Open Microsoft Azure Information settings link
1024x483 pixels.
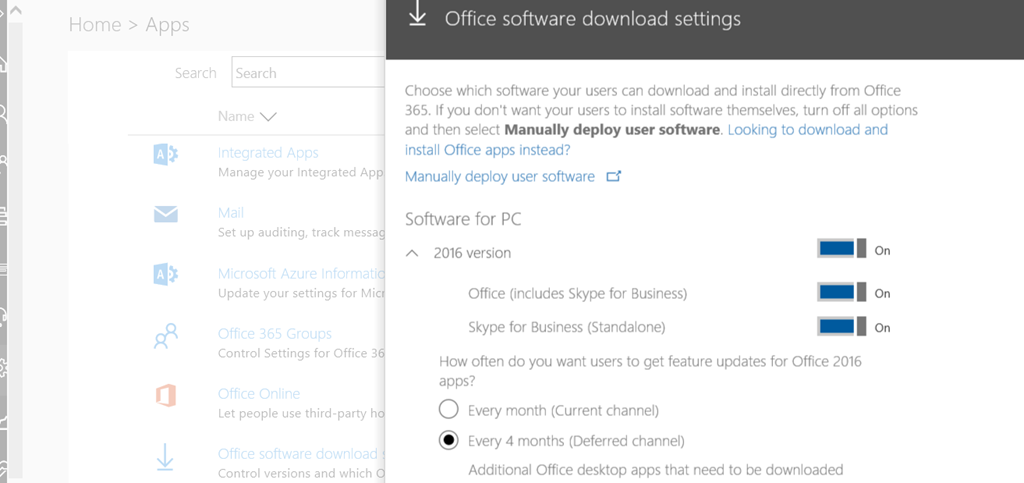point(301,273)
